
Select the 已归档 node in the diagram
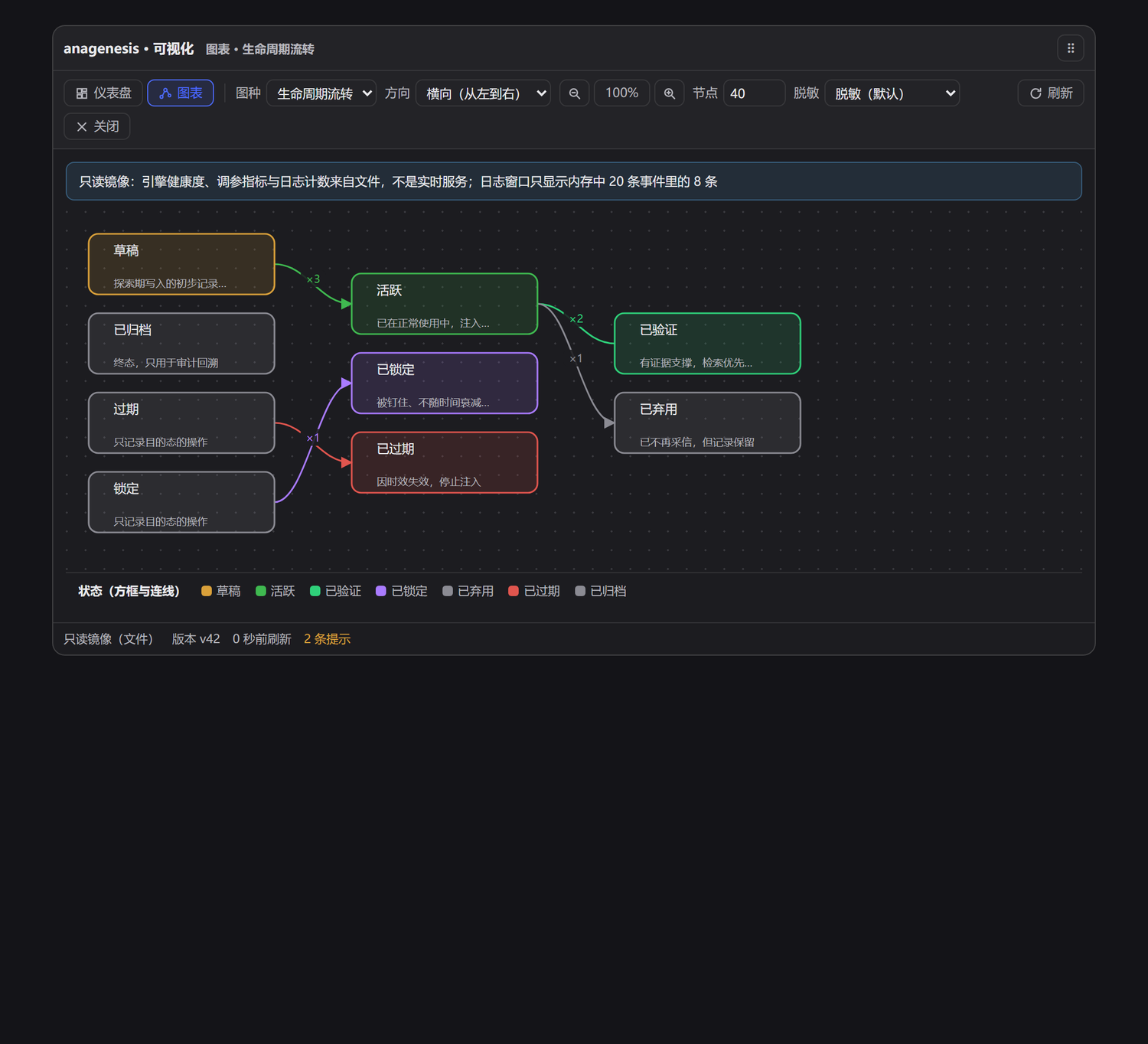181,344
